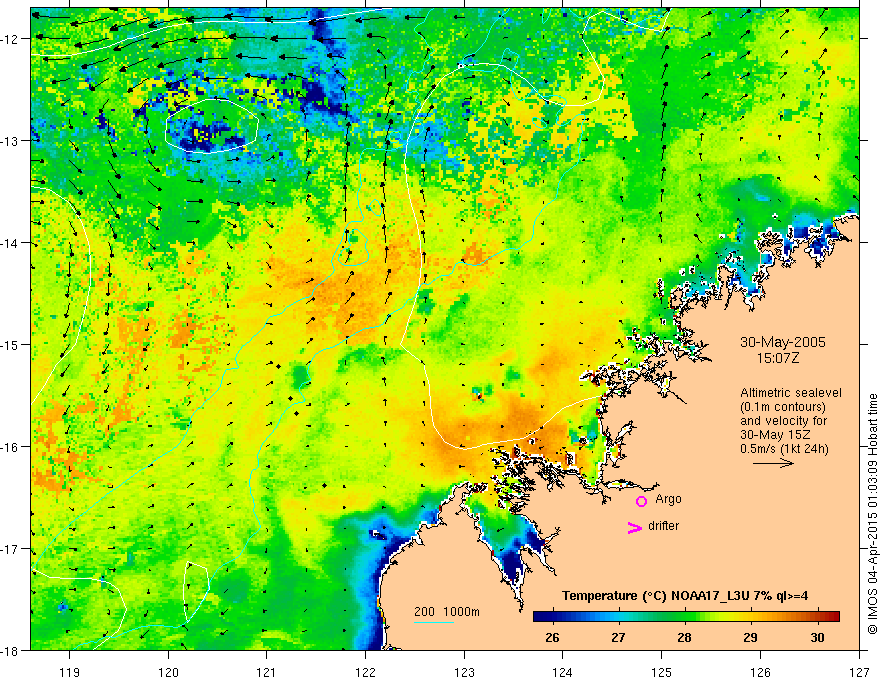The width and height of the screenshot is (880, 680).
Task: Click the Temperature NOAA17_L3U colorbar title
Action: [685, 596]
